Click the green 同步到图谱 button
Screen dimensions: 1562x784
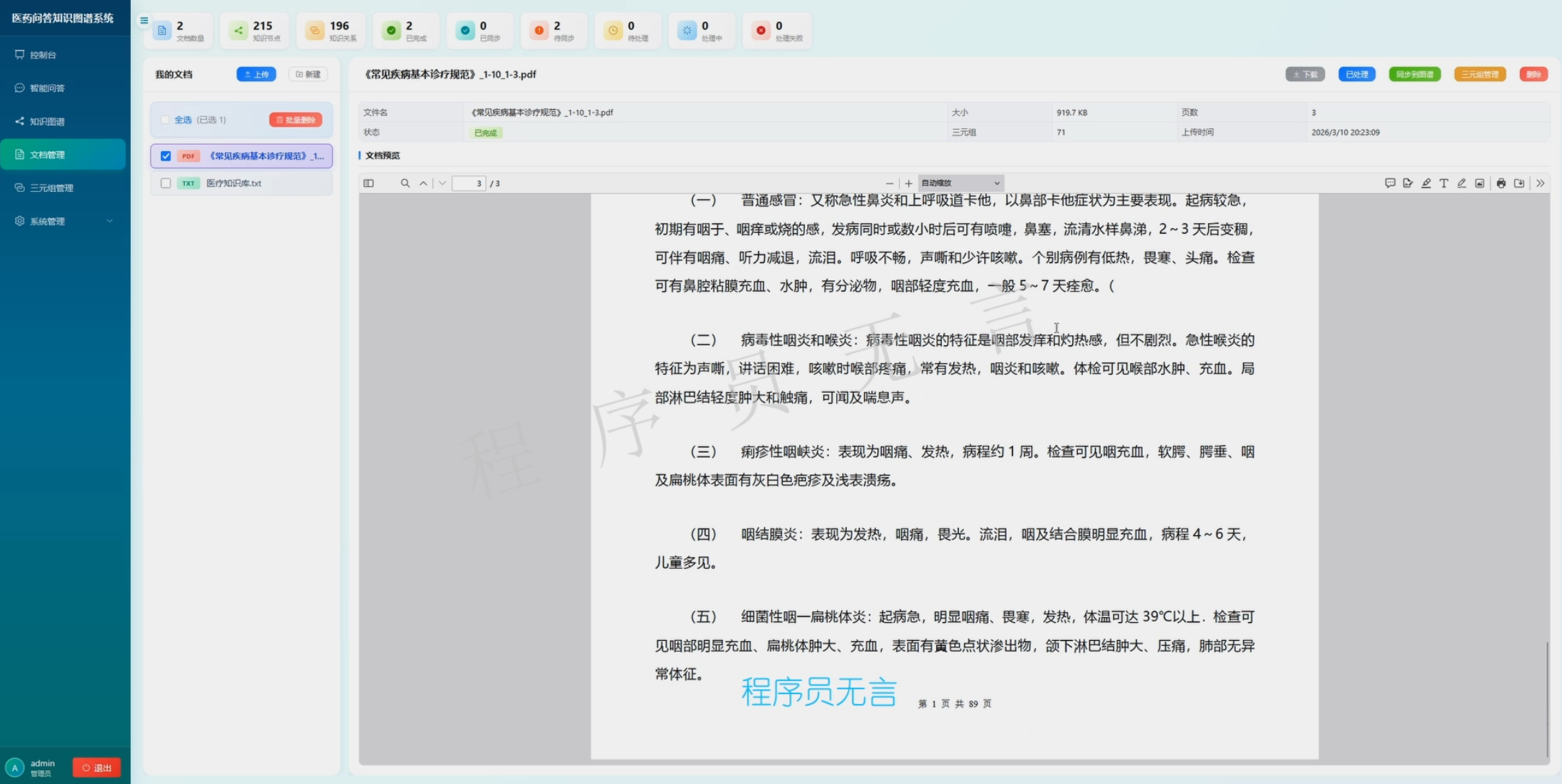tap(1414, 74)
